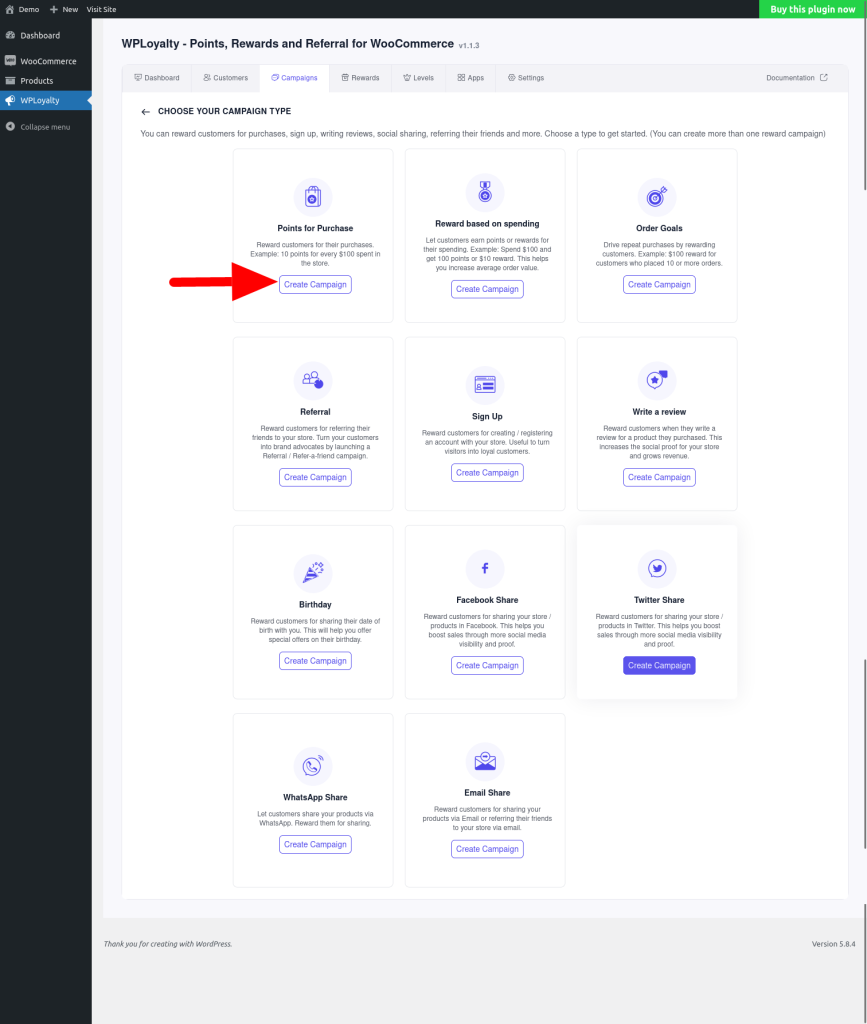The height and width of the screenshot is (1024, 867).
Task: Create a Birthday campaign
Action: (x=315, y=661)
